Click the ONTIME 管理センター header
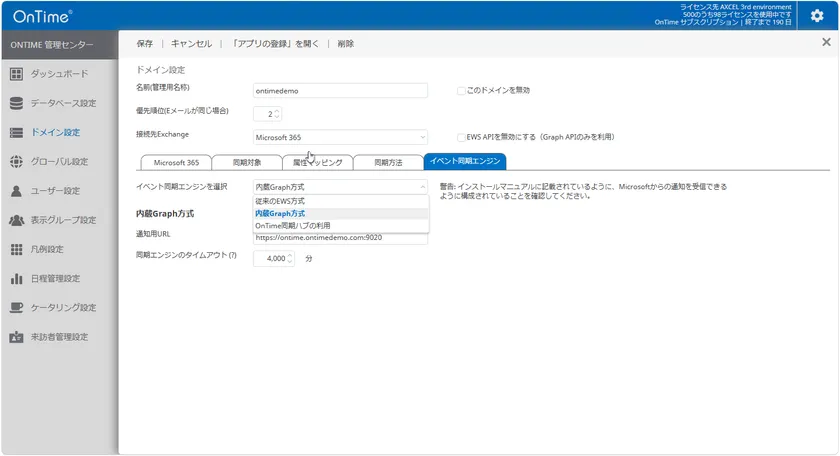Image resolution: width=840 pixels, height=456 pixels. click(52, 45)
